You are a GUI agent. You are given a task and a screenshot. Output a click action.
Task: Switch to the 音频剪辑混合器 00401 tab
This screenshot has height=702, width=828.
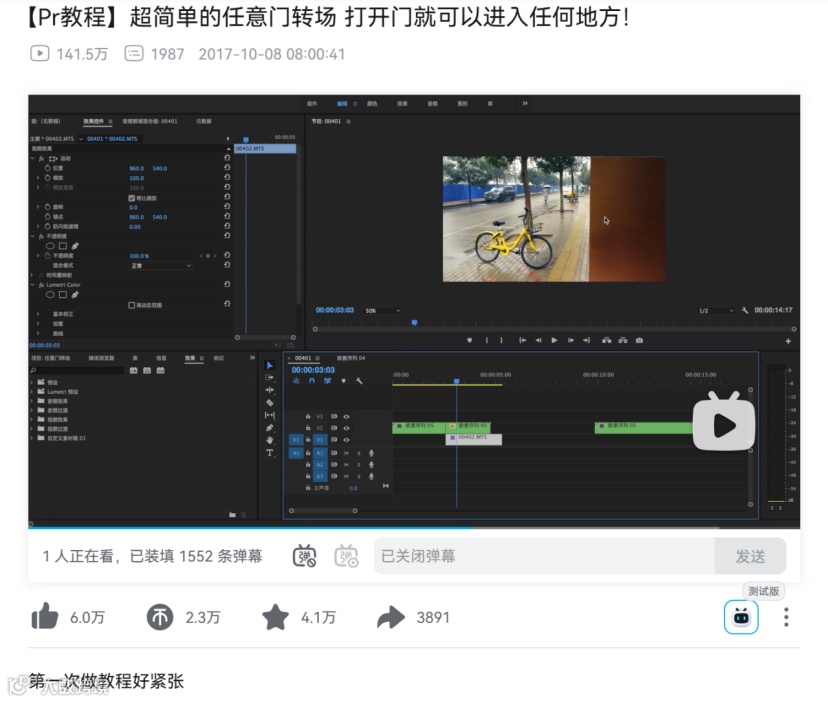pos(150,121)
